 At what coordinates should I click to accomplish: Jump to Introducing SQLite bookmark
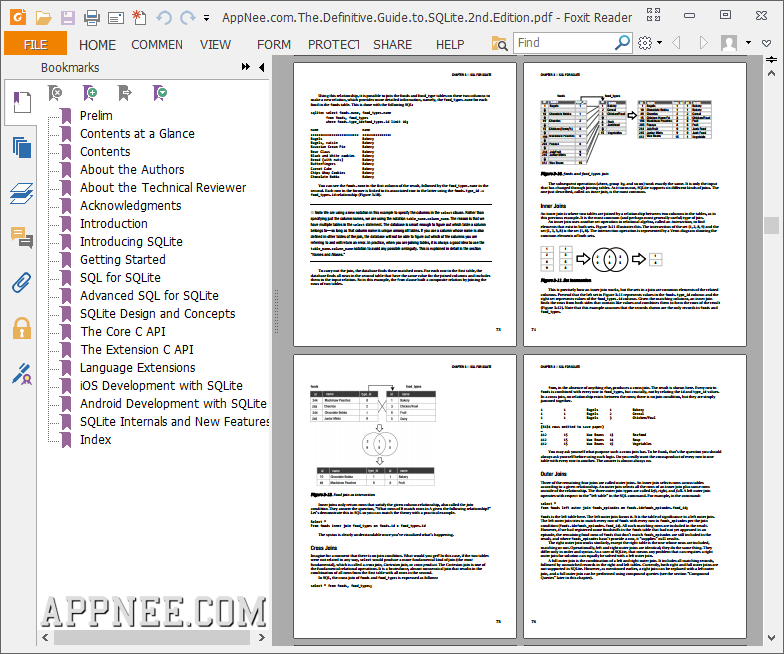click(131, 242)
